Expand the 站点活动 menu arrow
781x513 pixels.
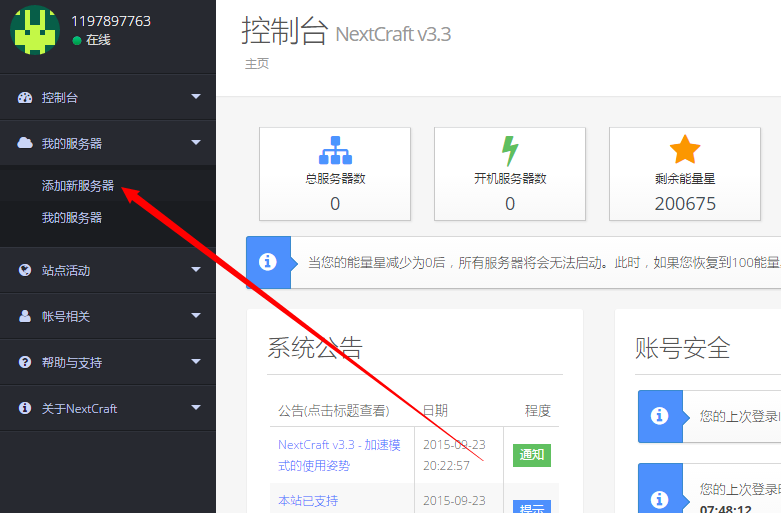[x=196, y=269]
